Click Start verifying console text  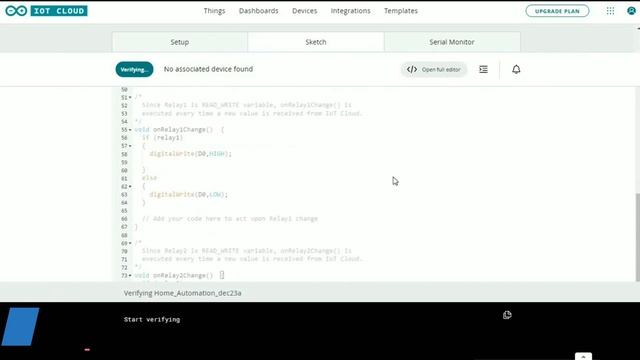152,320
